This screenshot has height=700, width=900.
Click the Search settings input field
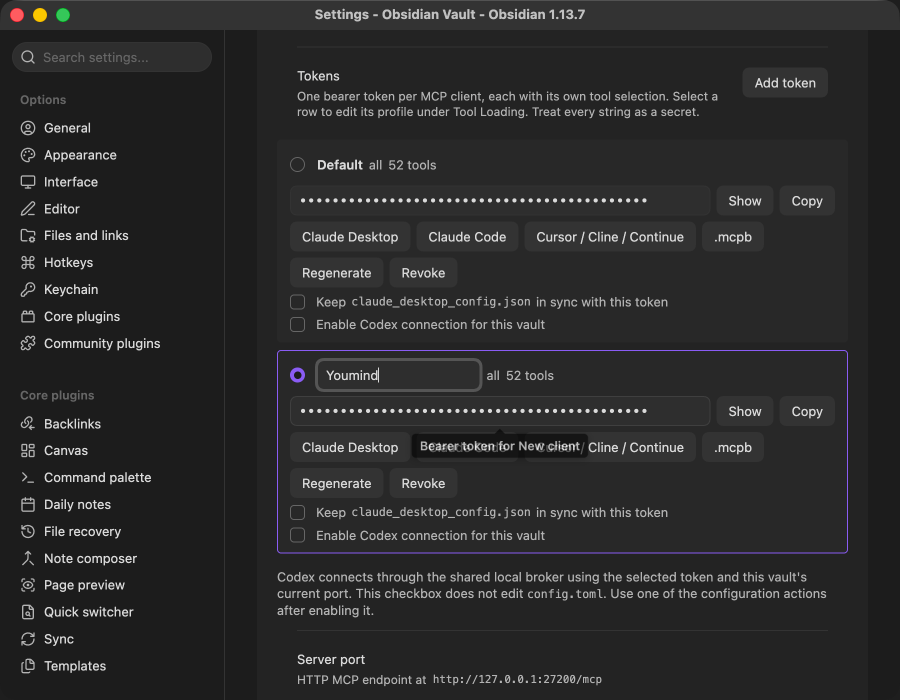click(112, 57)
